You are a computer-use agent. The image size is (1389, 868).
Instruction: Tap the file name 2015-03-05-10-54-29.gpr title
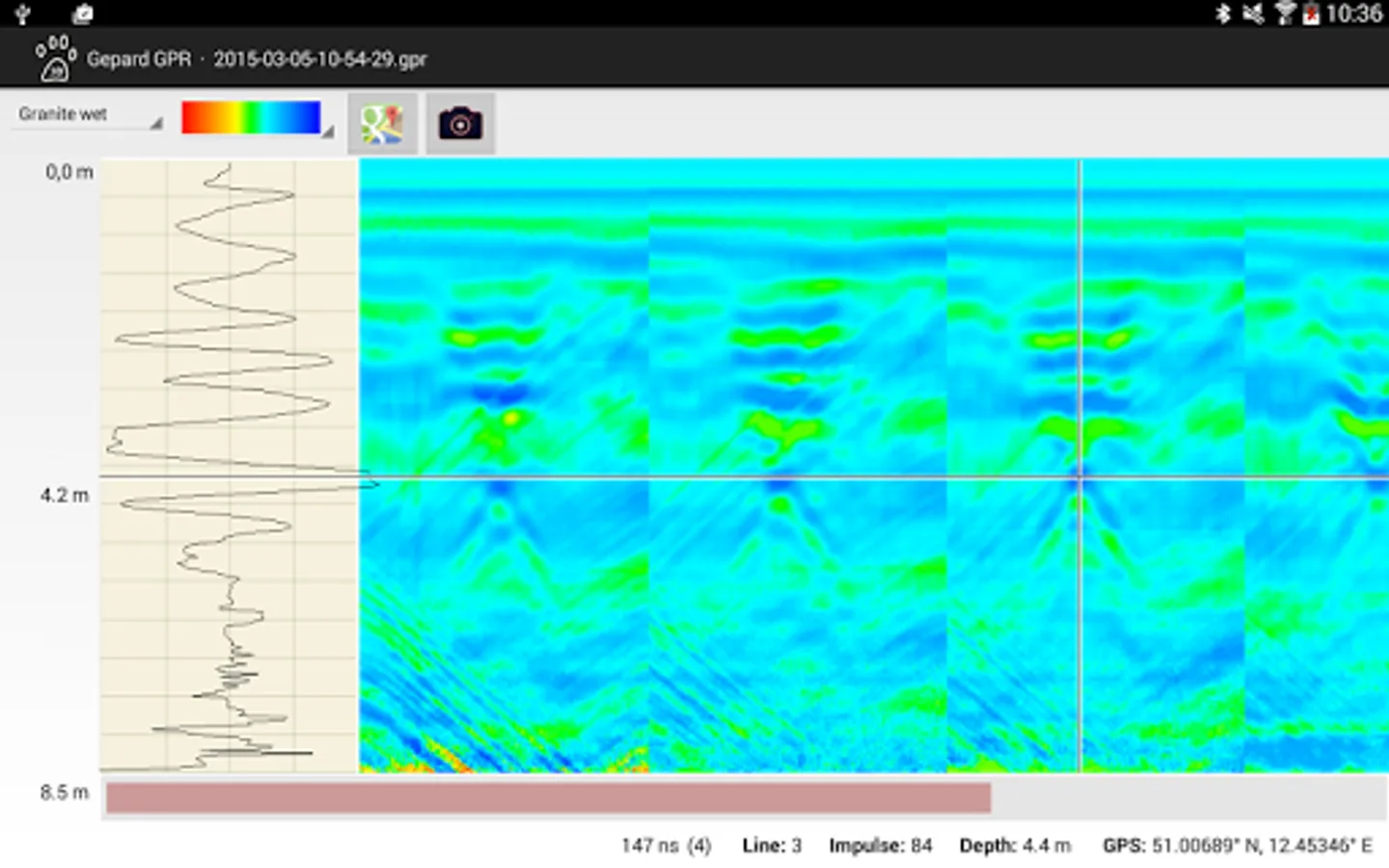point(320,59)
